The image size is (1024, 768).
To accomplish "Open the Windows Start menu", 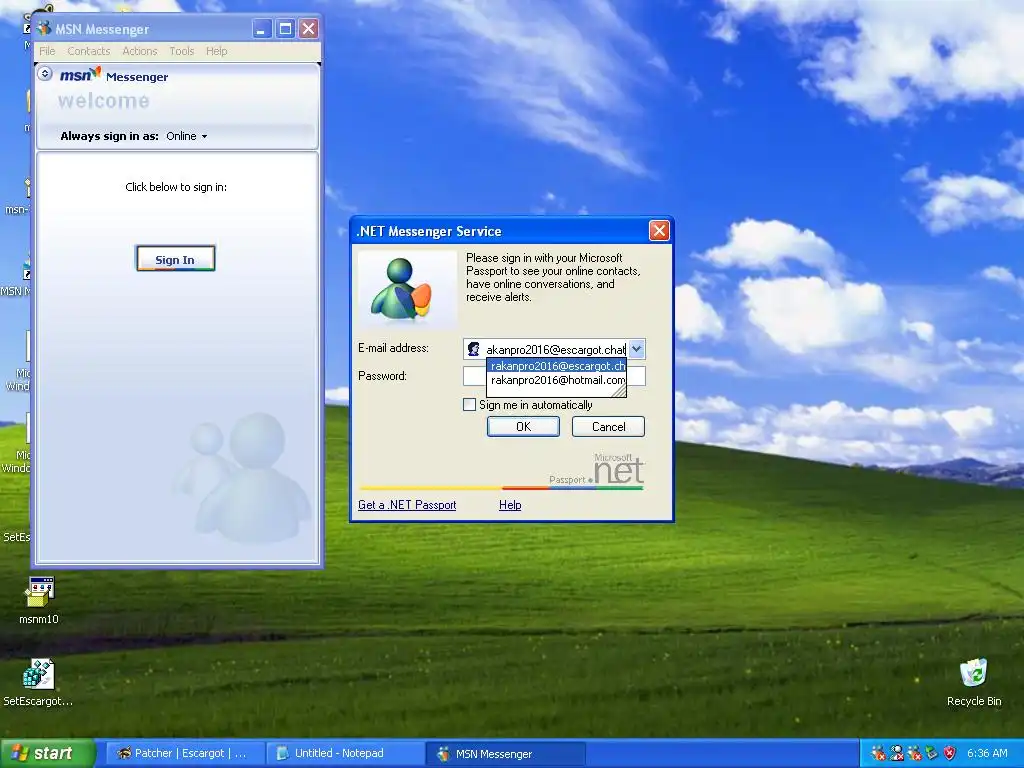I will pos(46,754).
